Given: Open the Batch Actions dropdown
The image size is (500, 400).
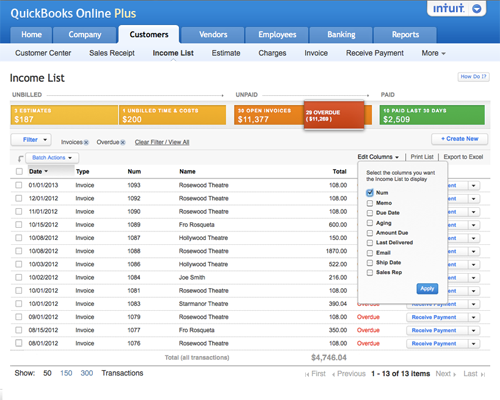Looking at the screenshot, I should pos(52,158).
